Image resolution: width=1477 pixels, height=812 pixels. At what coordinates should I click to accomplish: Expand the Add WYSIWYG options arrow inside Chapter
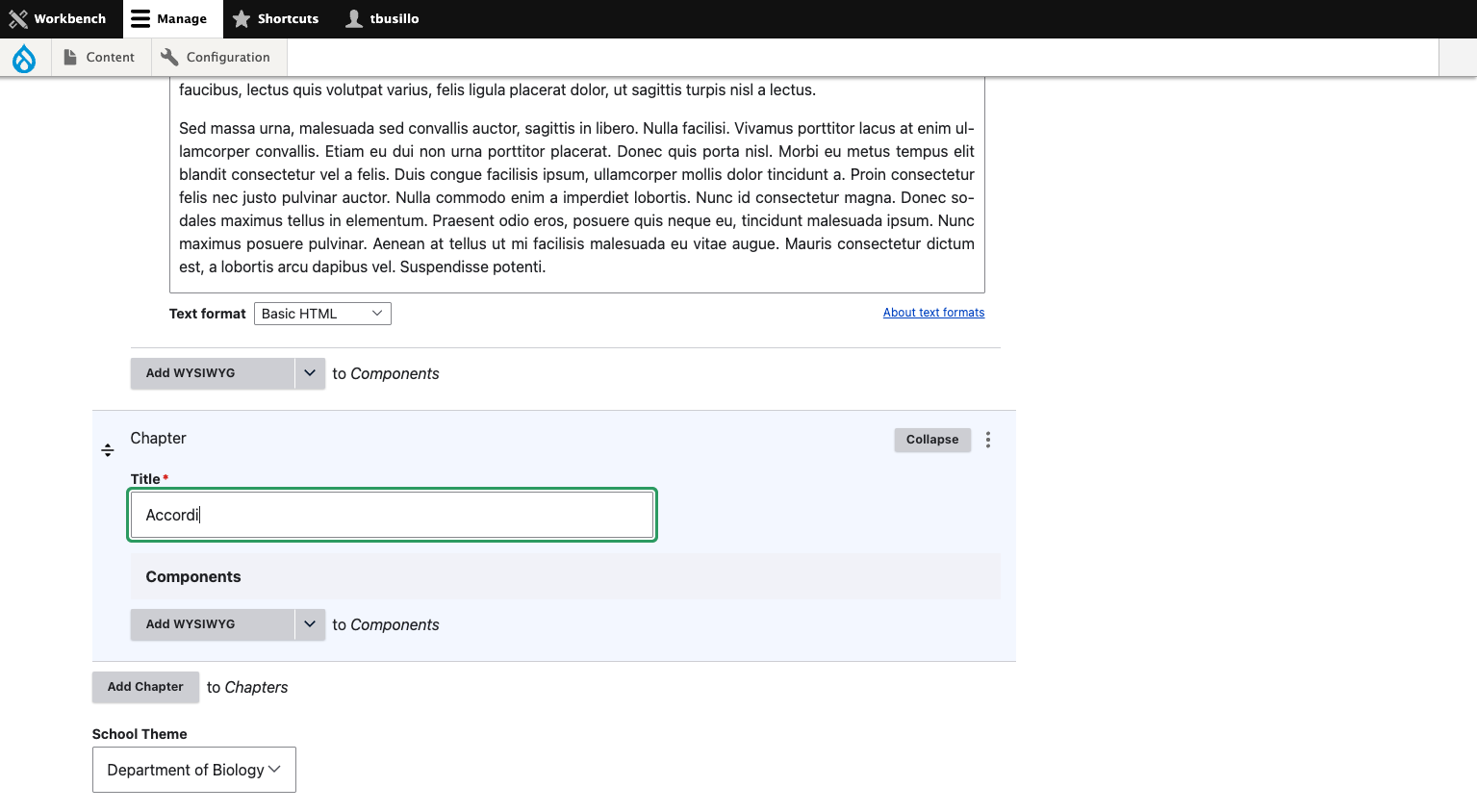tap(310, 624)
